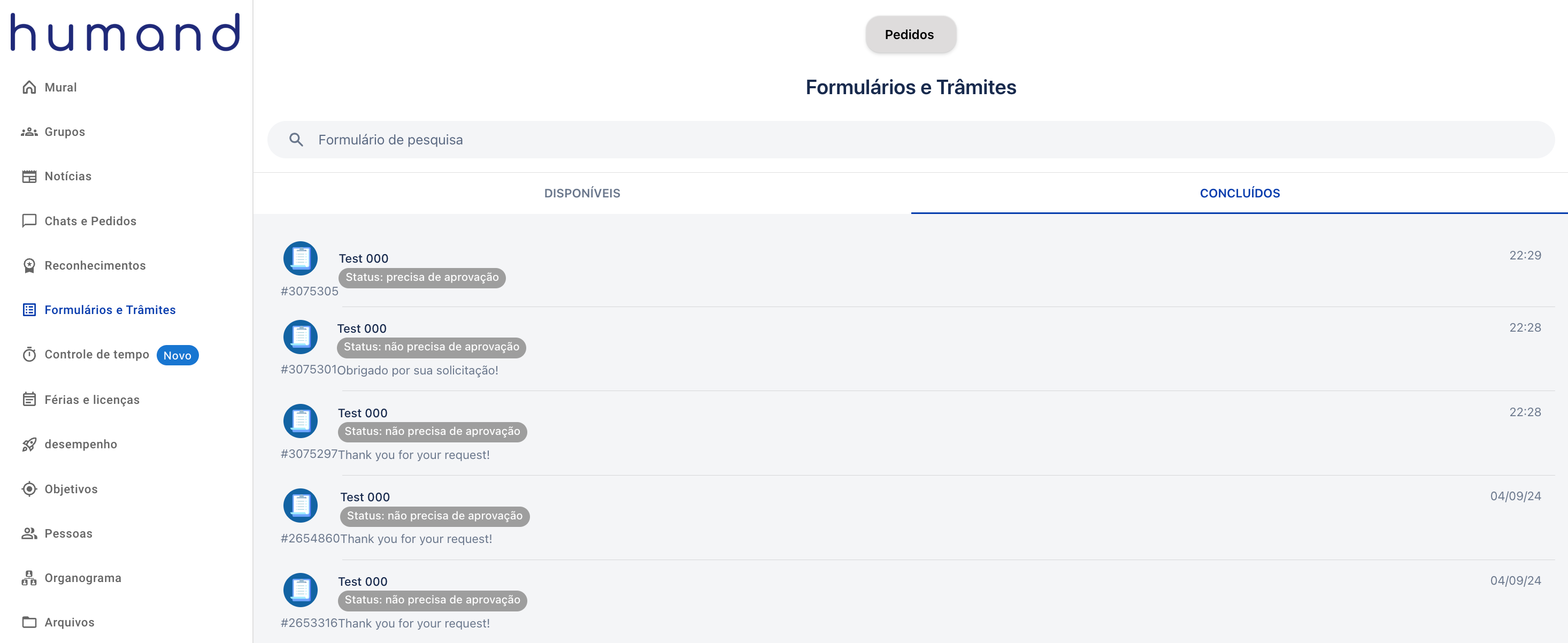Click the Chats e Pedidos speech bubble icon
The height and width of the screenshot is (643, 1568).
tap(29, 221)
